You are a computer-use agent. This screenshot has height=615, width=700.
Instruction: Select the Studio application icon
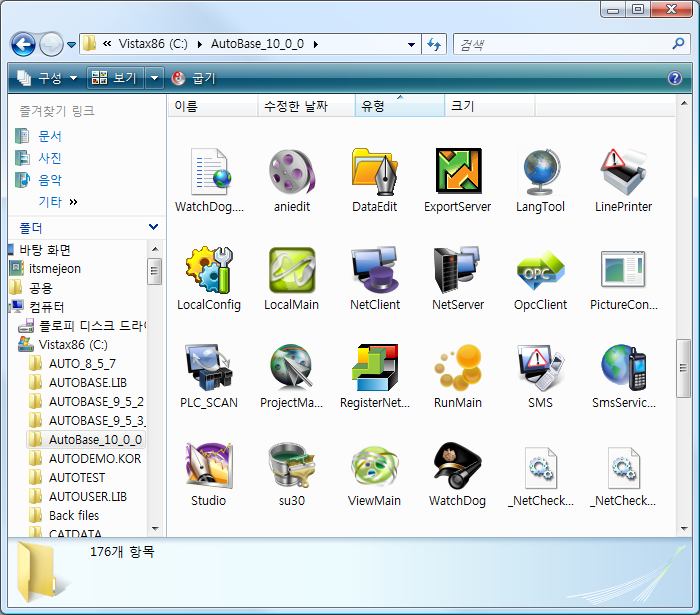(x=209, y=466)
